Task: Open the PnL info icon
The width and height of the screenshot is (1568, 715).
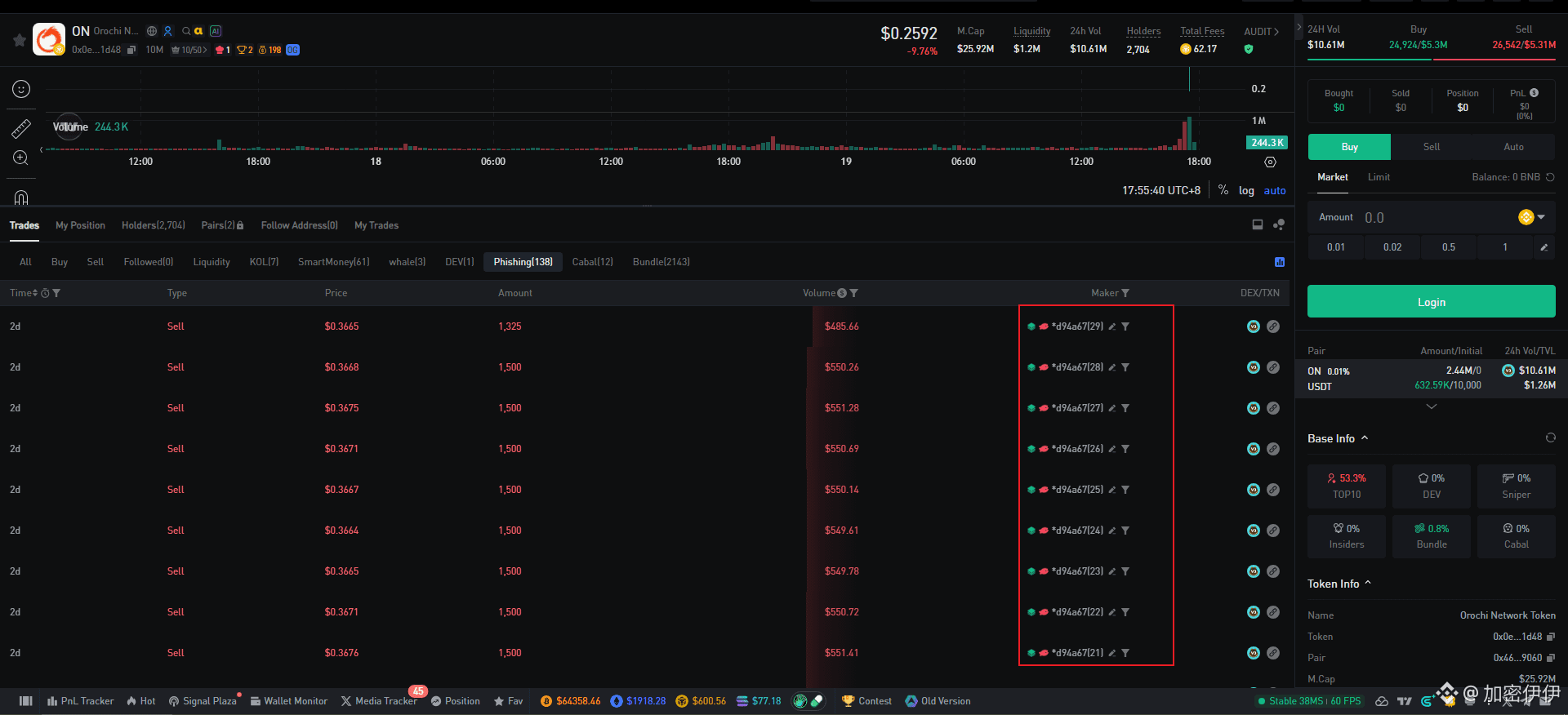Action: pyautogui.click(x=1535, y=93)
